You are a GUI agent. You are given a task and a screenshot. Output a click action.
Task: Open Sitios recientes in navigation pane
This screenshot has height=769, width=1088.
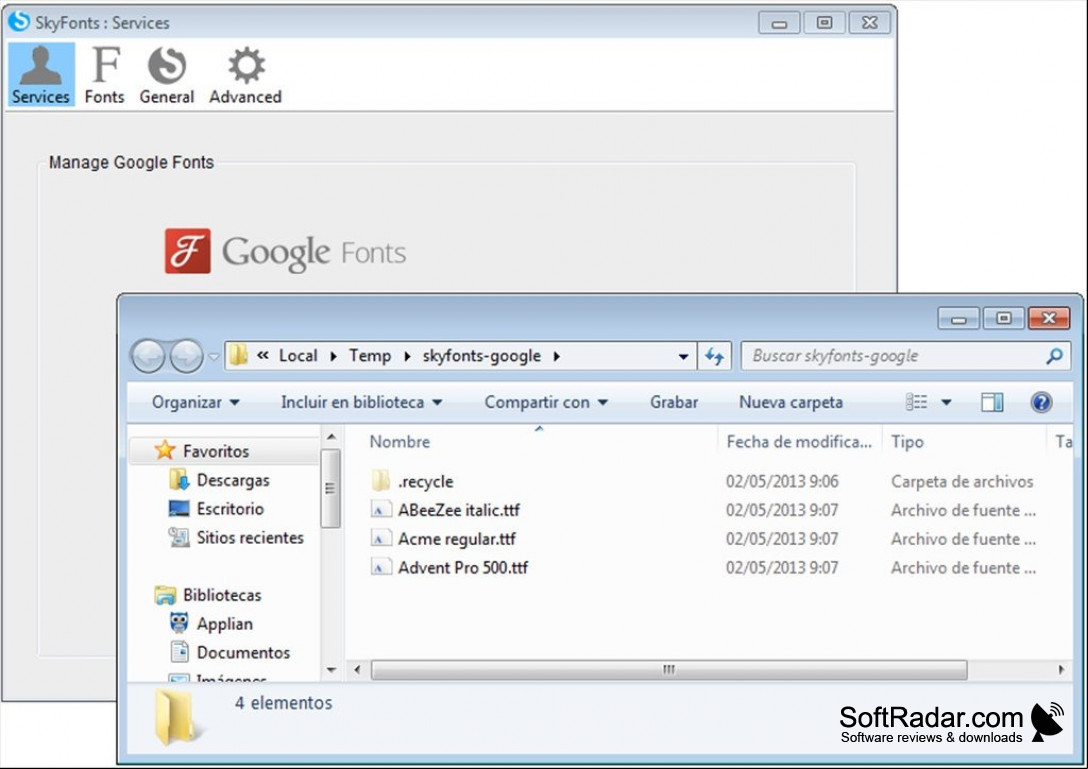250,537
